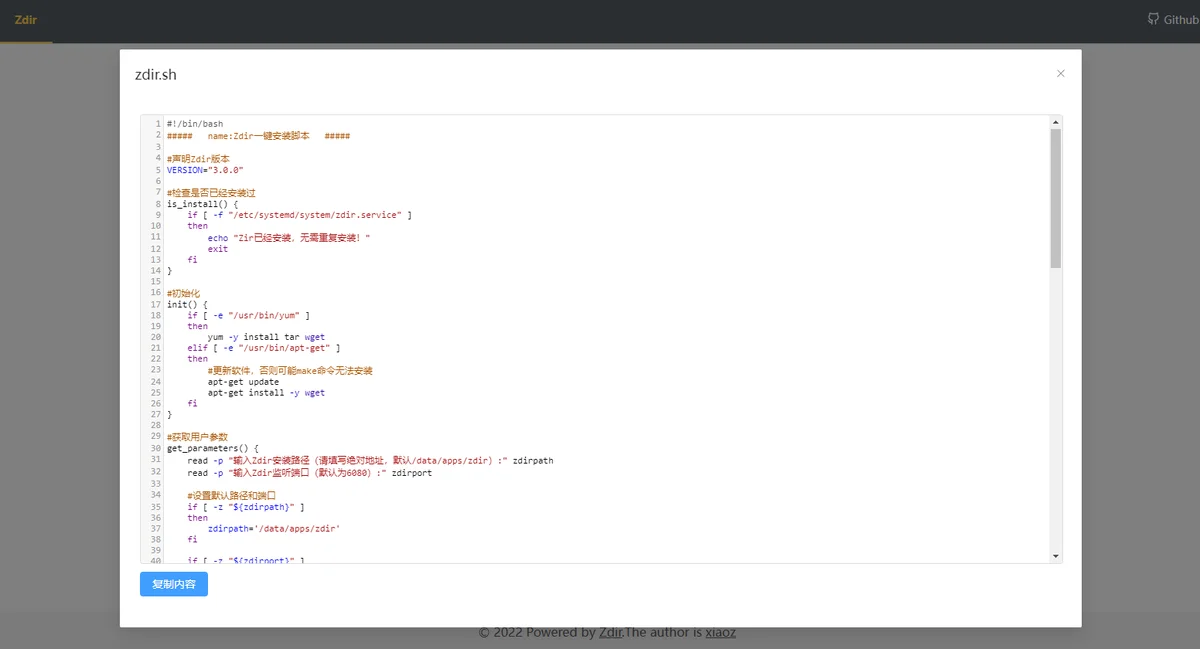Image resolution: width=1200 pixels, height=649 pixels.
Task: Click the zdir.service check line
Action: coord(300,214)
